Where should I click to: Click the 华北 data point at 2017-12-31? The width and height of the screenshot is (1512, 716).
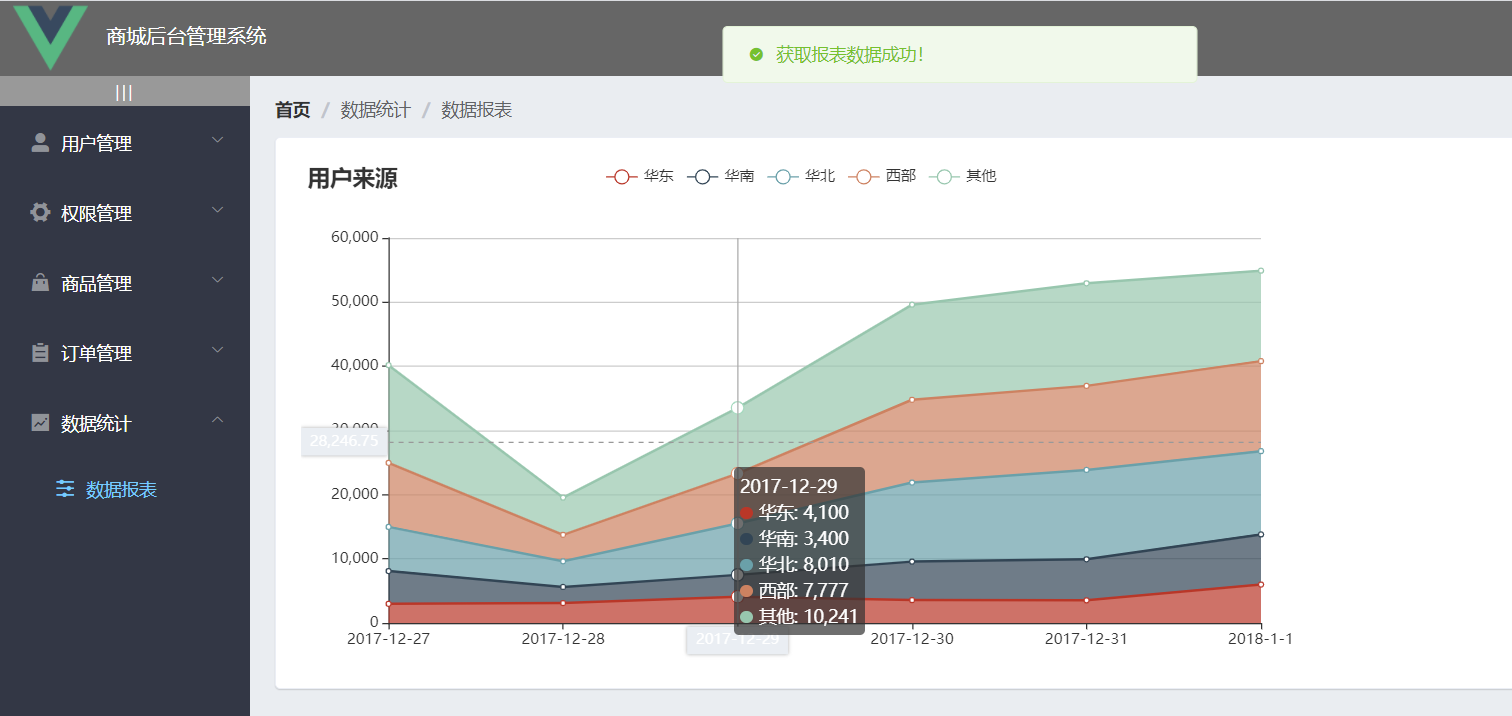point(1087,470)
